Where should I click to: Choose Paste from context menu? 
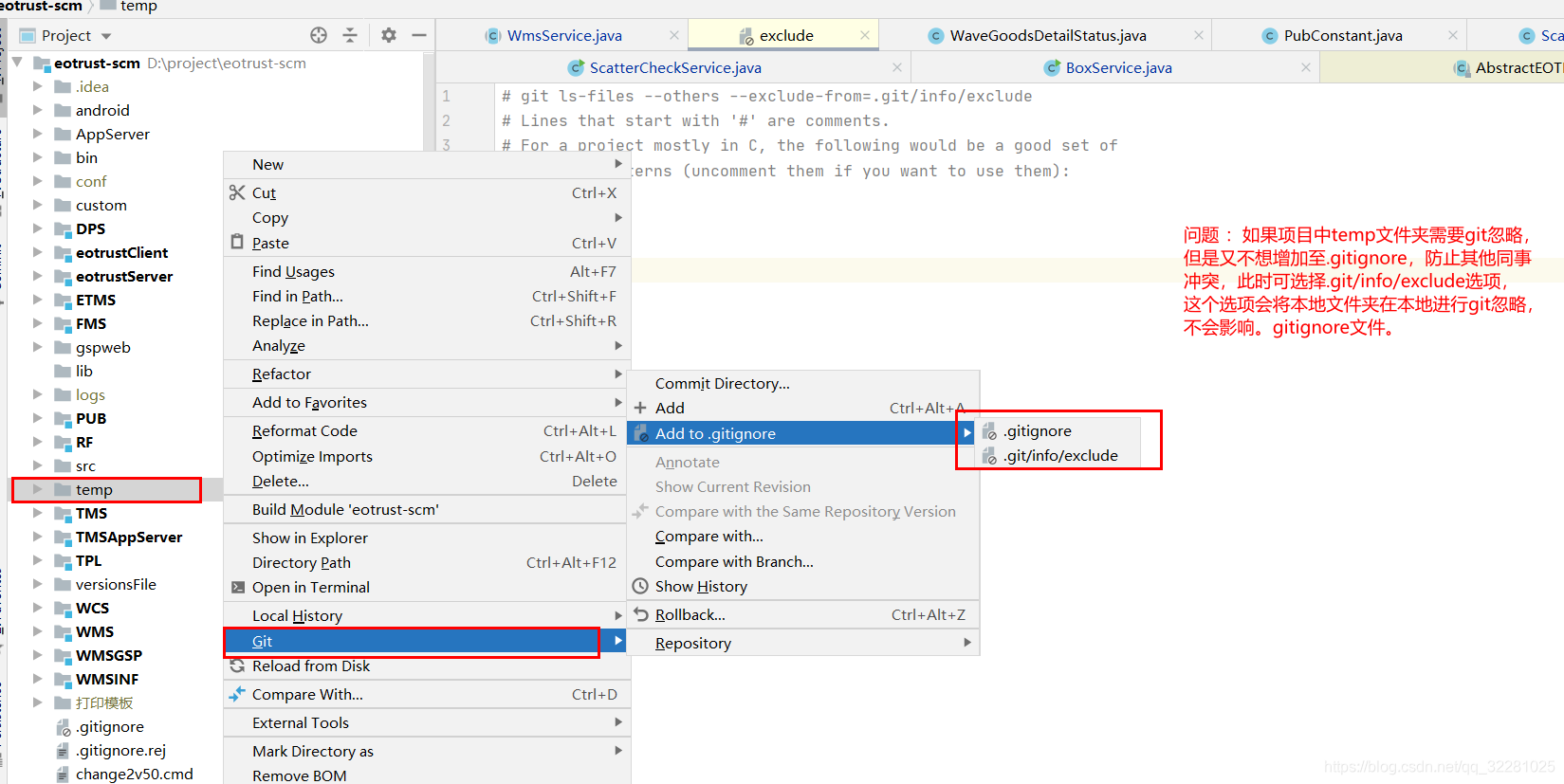point(427,243)
